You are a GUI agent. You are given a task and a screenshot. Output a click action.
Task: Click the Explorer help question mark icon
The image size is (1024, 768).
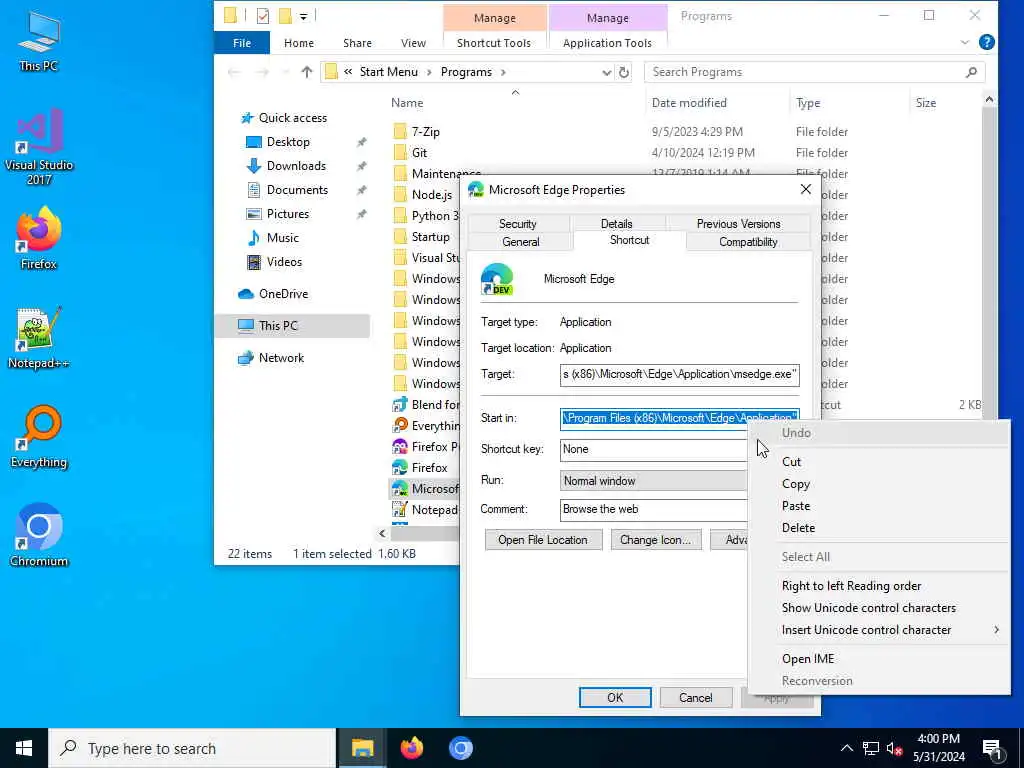987,42
